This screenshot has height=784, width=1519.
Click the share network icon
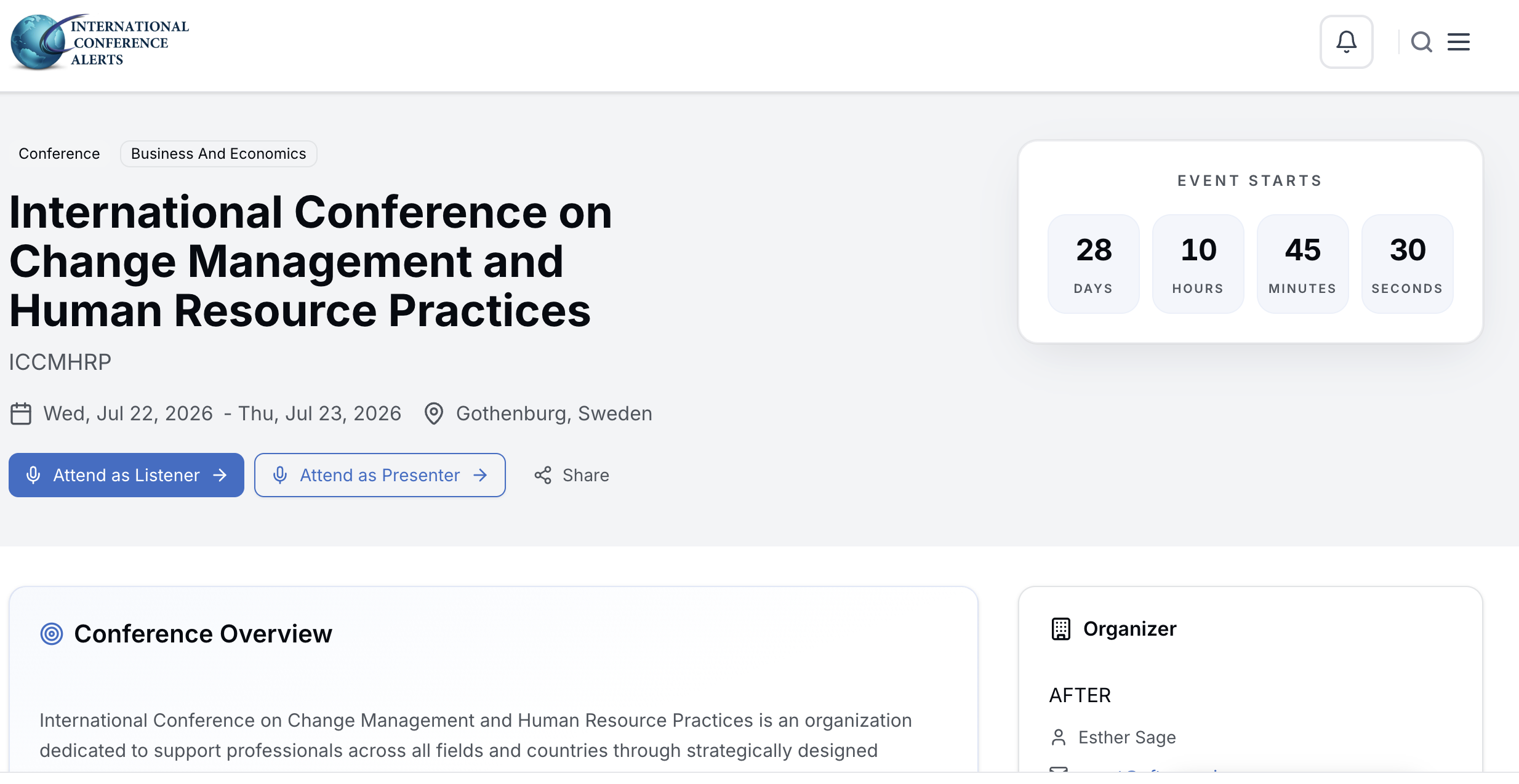click(543, 475)
